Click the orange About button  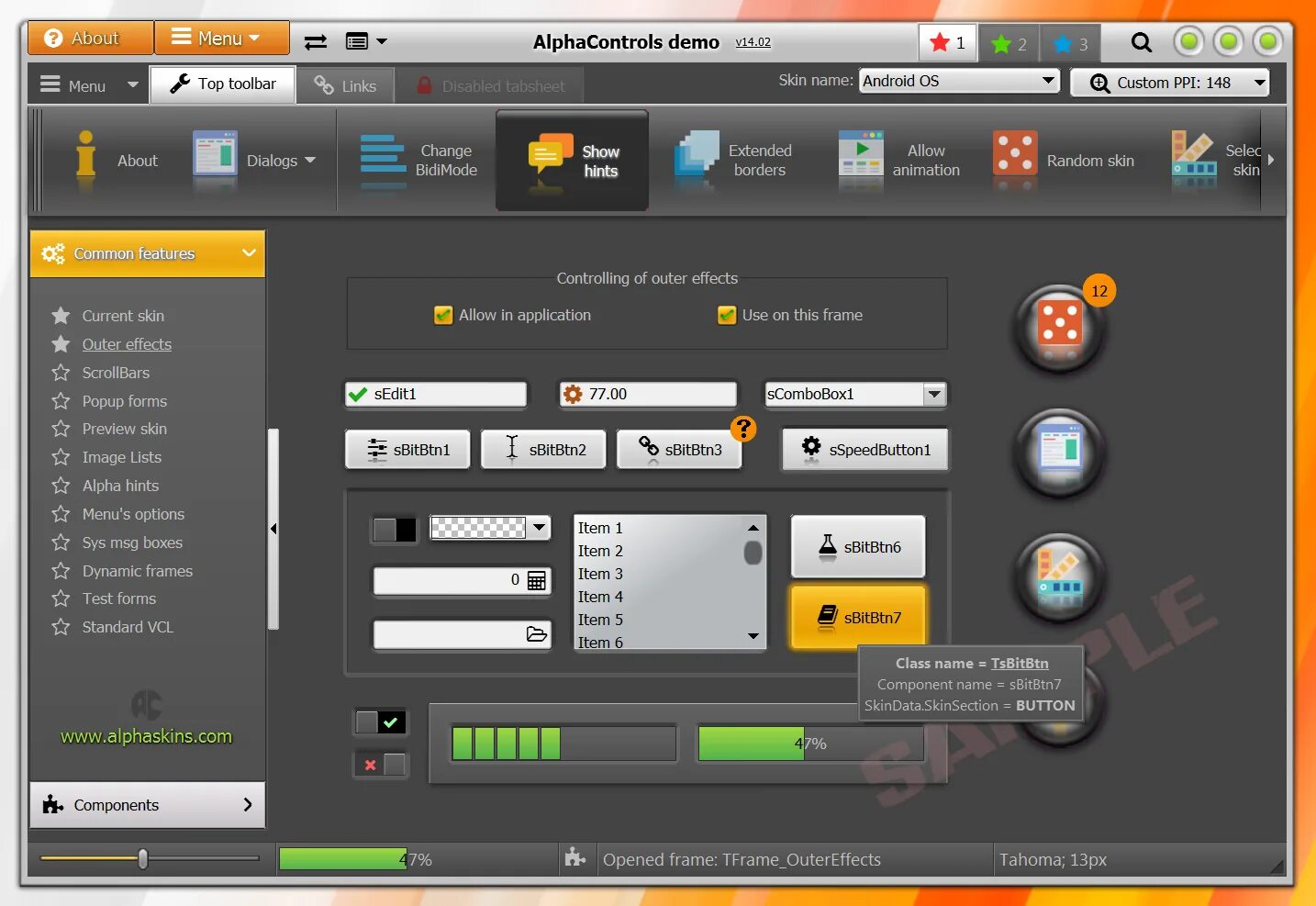pos(90,39)
